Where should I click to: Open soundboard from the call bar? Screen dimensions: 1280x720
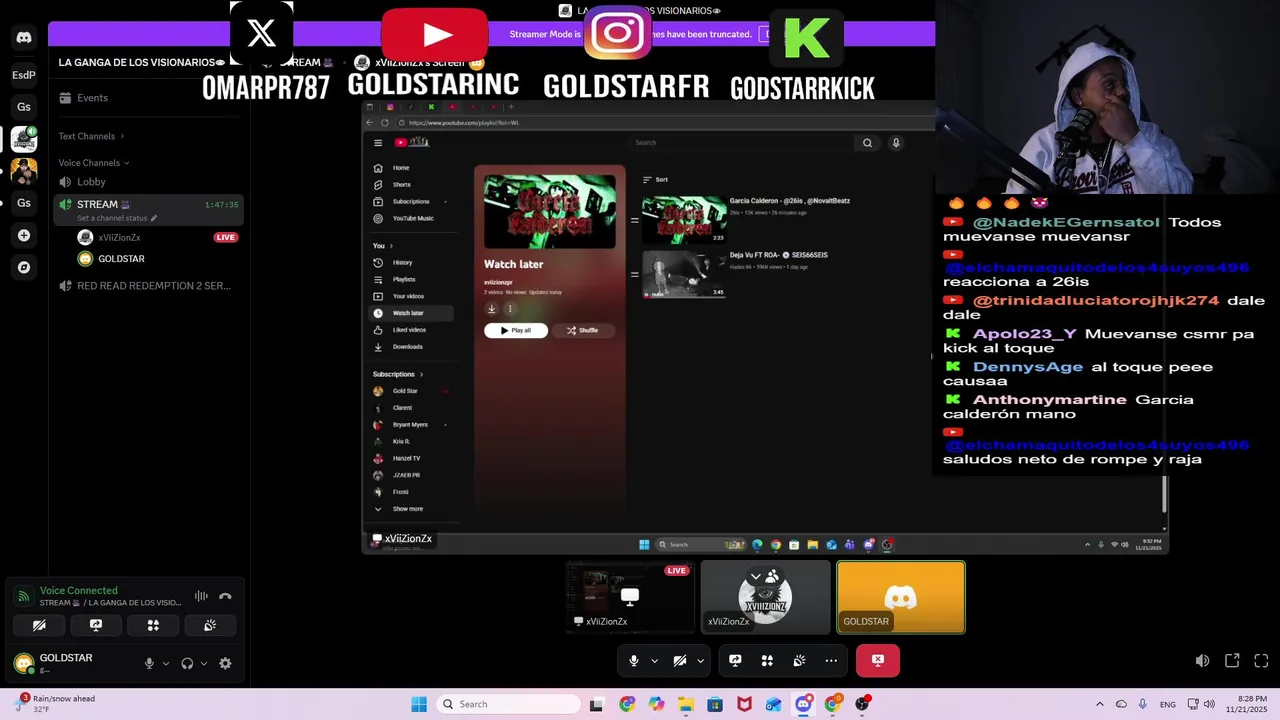[799, 660]
